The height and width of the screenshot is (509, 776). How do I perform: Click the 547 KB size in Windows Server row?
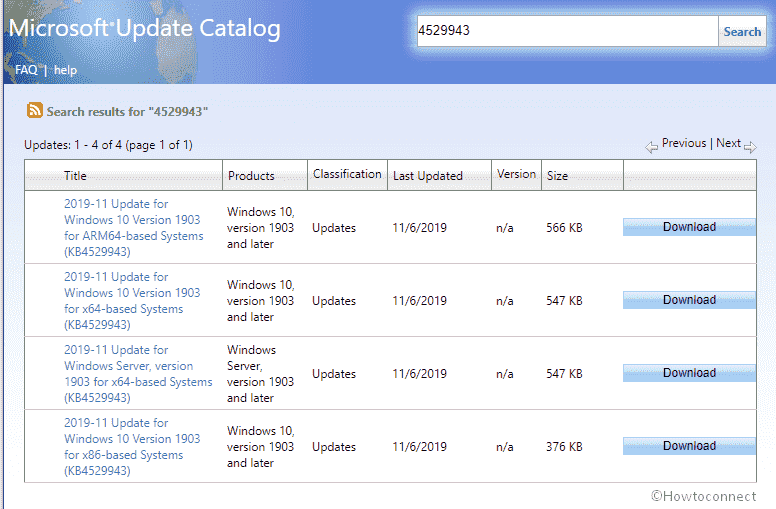[564, 374]
